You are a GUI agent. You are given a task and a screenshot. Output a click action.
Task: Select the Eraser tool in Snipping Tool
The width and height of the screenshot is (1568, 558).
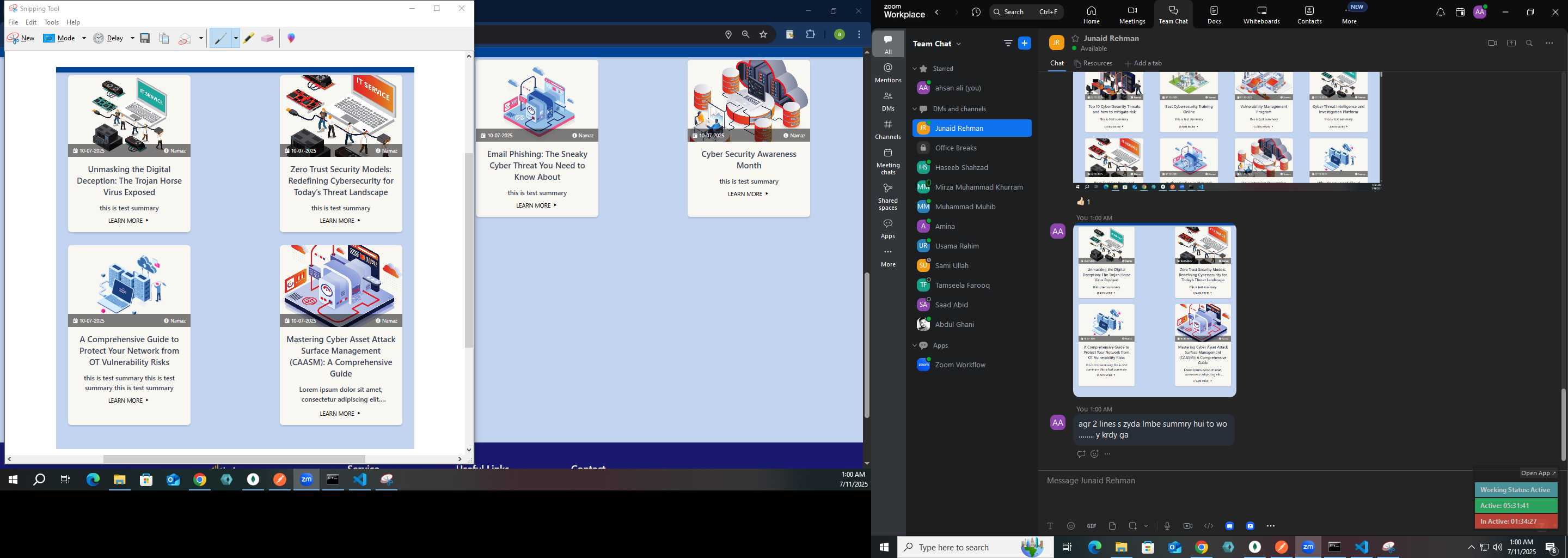(267, 38)
